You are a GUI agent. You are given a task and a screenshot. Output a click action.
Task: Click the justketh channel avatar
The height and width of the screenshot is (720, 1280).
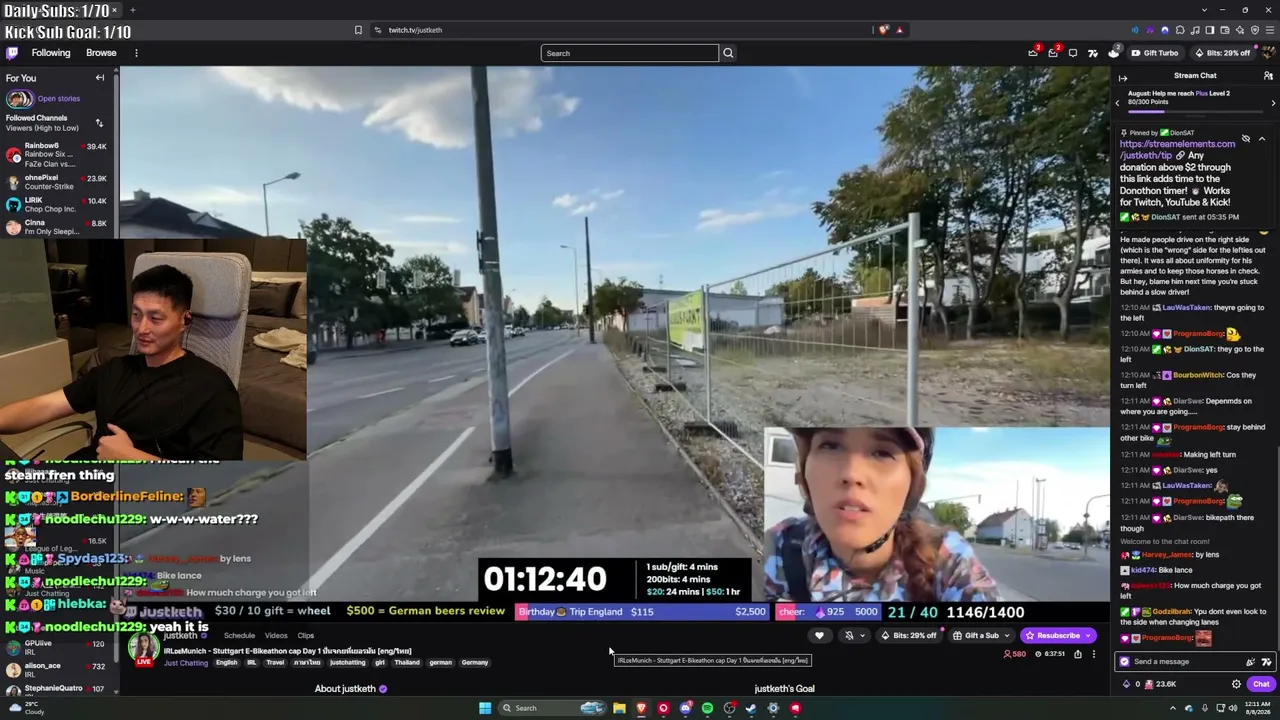click(x=143, y=648)
